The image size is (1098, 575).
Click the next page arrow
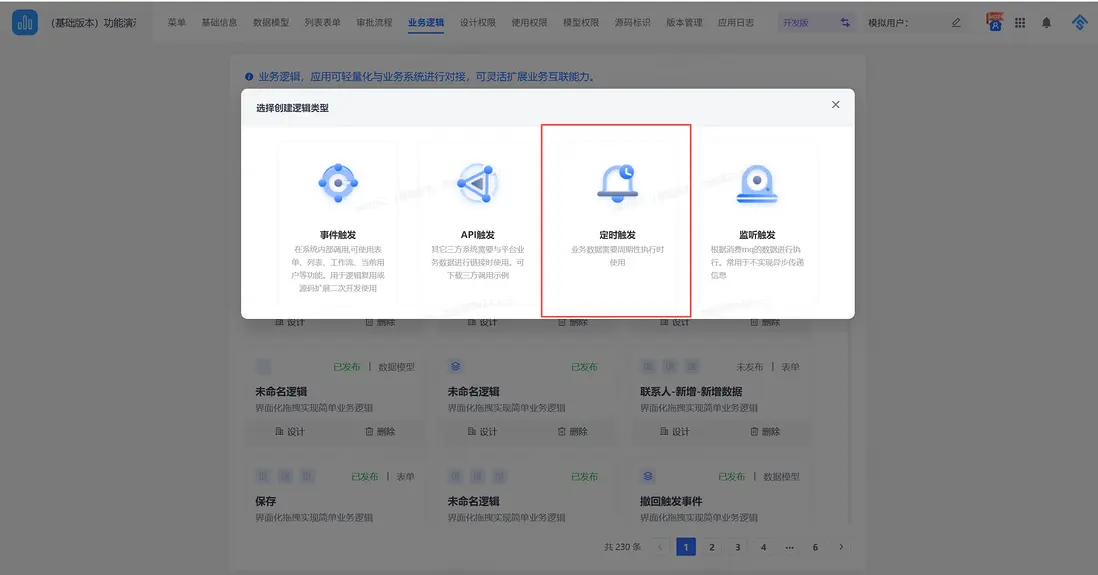pyautogui.click(x=841, y=547)
